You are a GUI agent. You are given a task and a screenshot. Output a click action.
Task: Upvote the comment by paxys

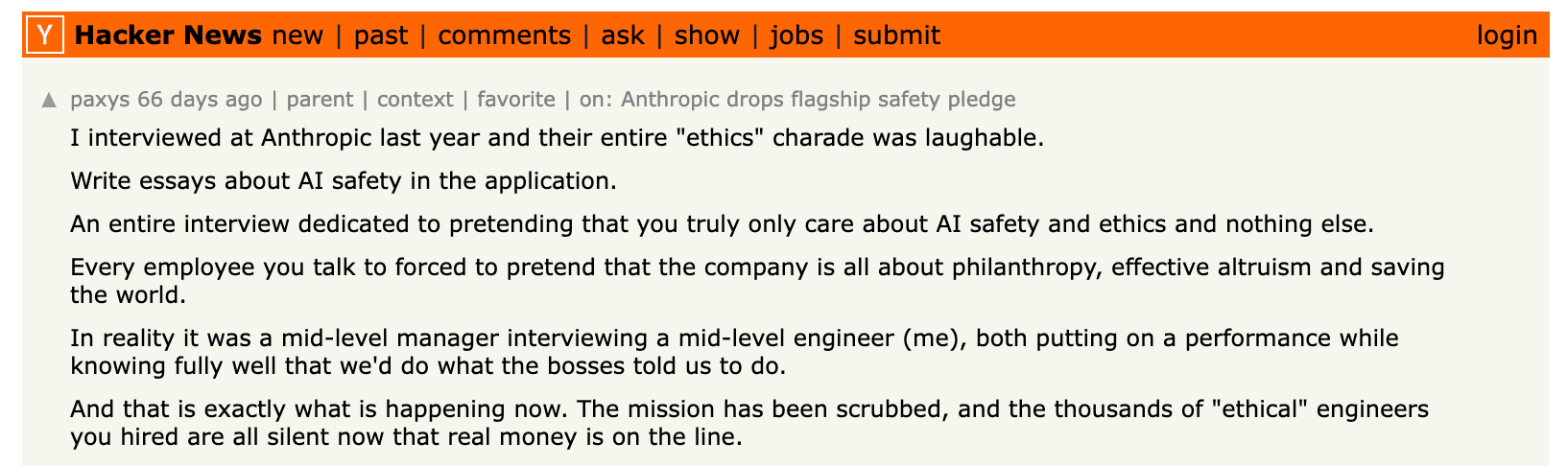pyautogui.click(x=49, y=100)
